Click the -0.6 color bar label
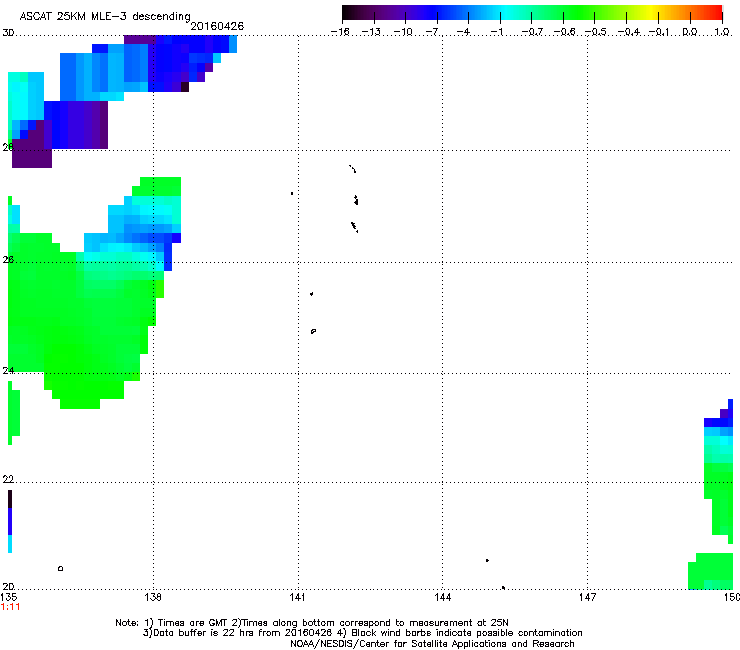The width and height of the screenshot is (740, 650). coord(564,32)
